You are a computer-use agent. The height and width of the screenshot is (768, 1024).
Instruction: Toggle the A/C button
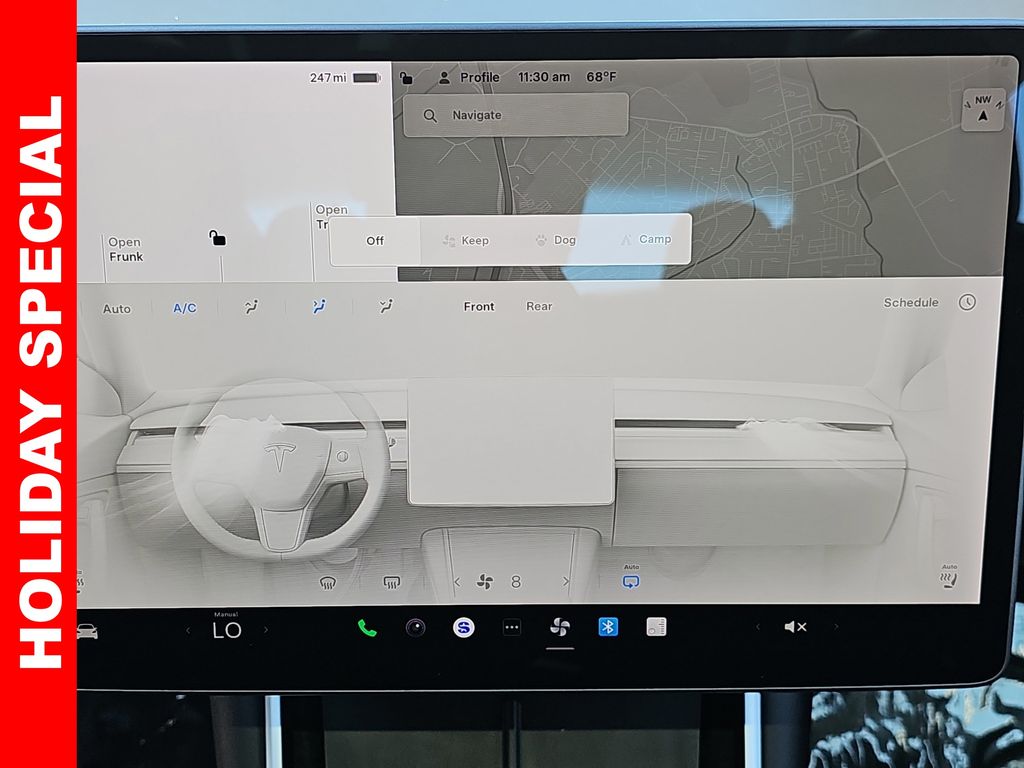coord(185,308)
